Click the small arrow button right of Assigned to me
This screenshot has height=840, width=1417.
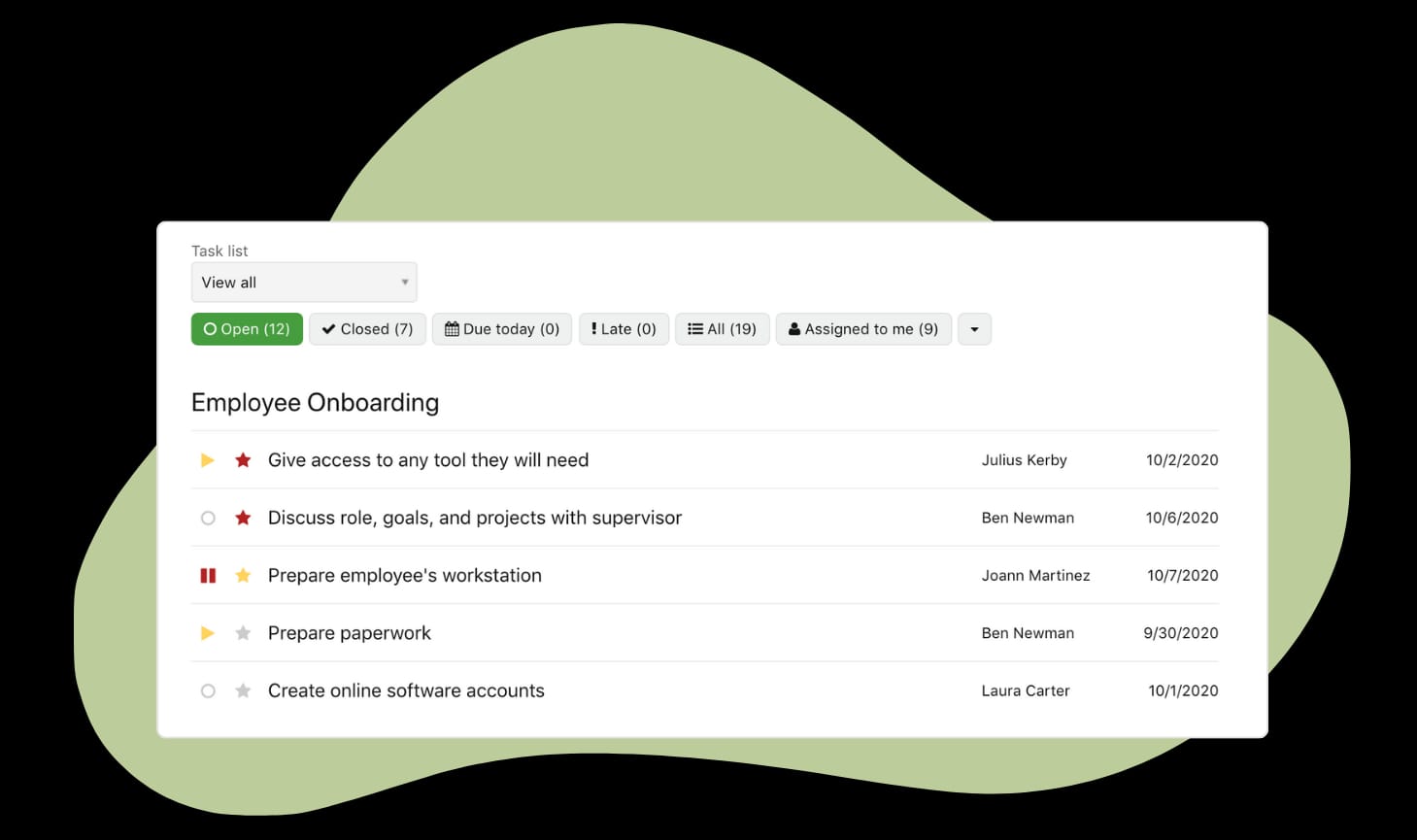click(973, 328)
